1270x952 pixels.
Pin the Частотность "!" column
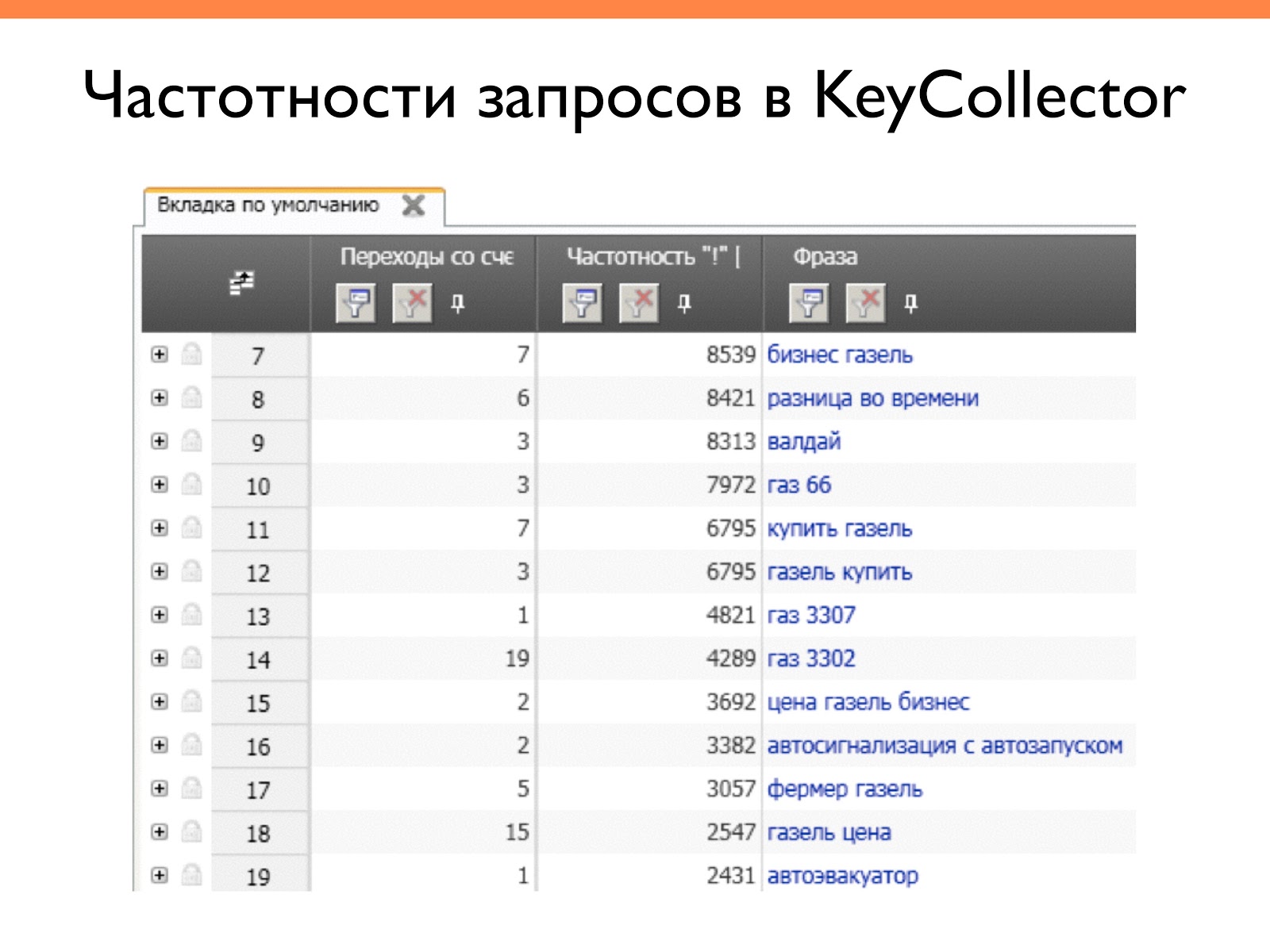point(684,303)
